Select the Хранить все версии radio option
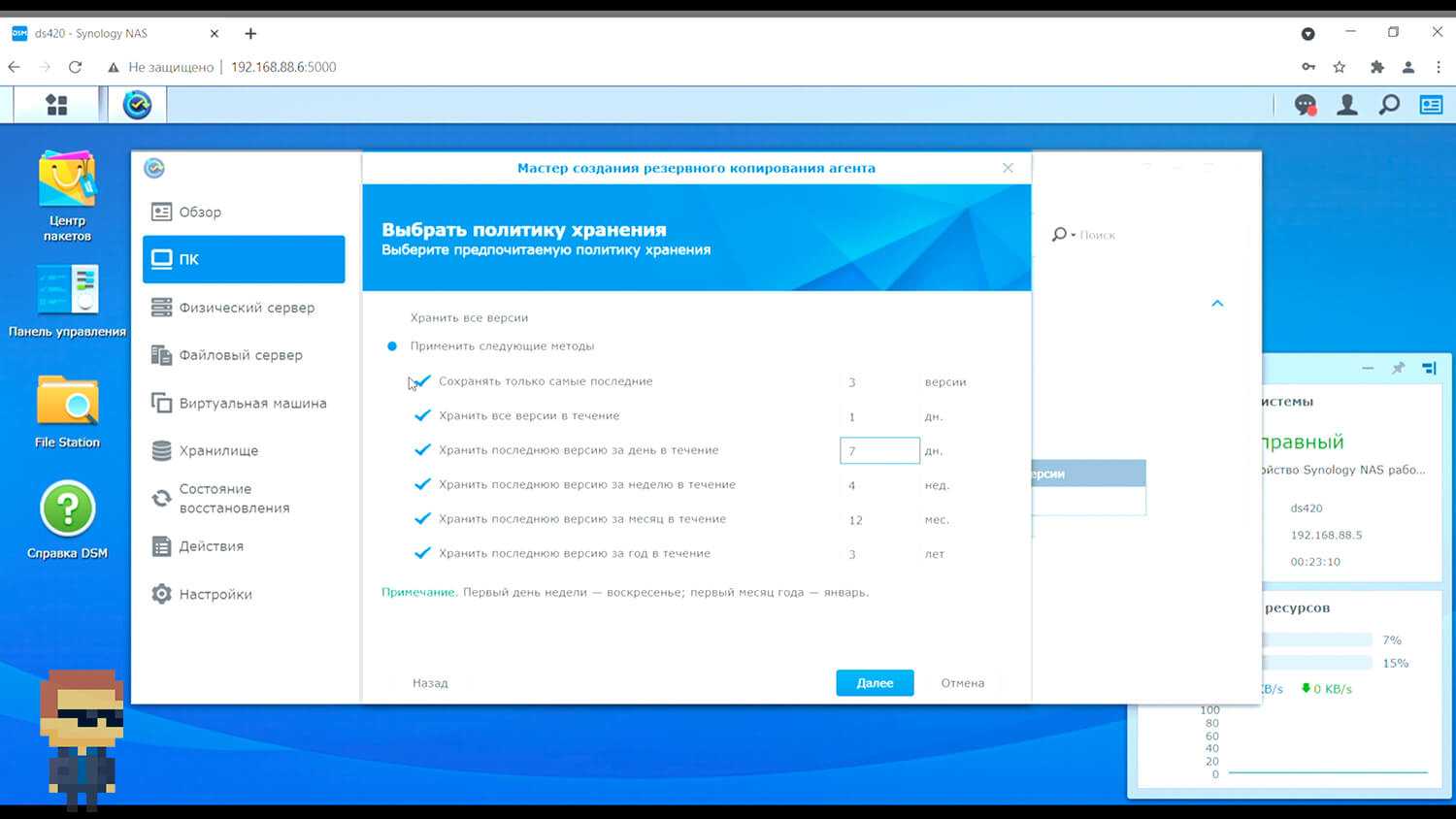The height and width of the screenshot is (819, 1456). [x=392, y=318]
